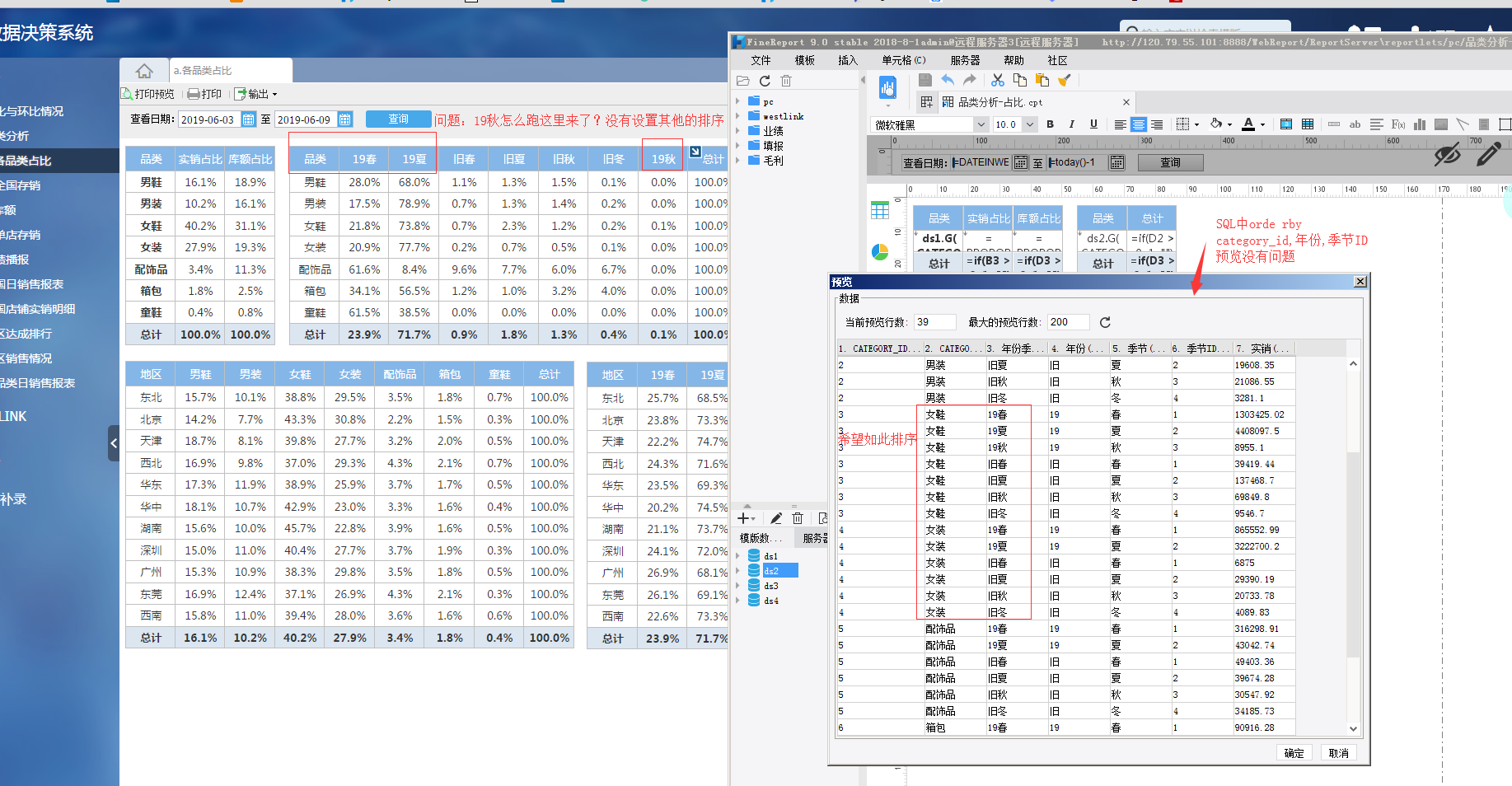Refresh preview data in 预览 dialog
Viewport: 1512px width, 786px height.
tap(1105, 322)
